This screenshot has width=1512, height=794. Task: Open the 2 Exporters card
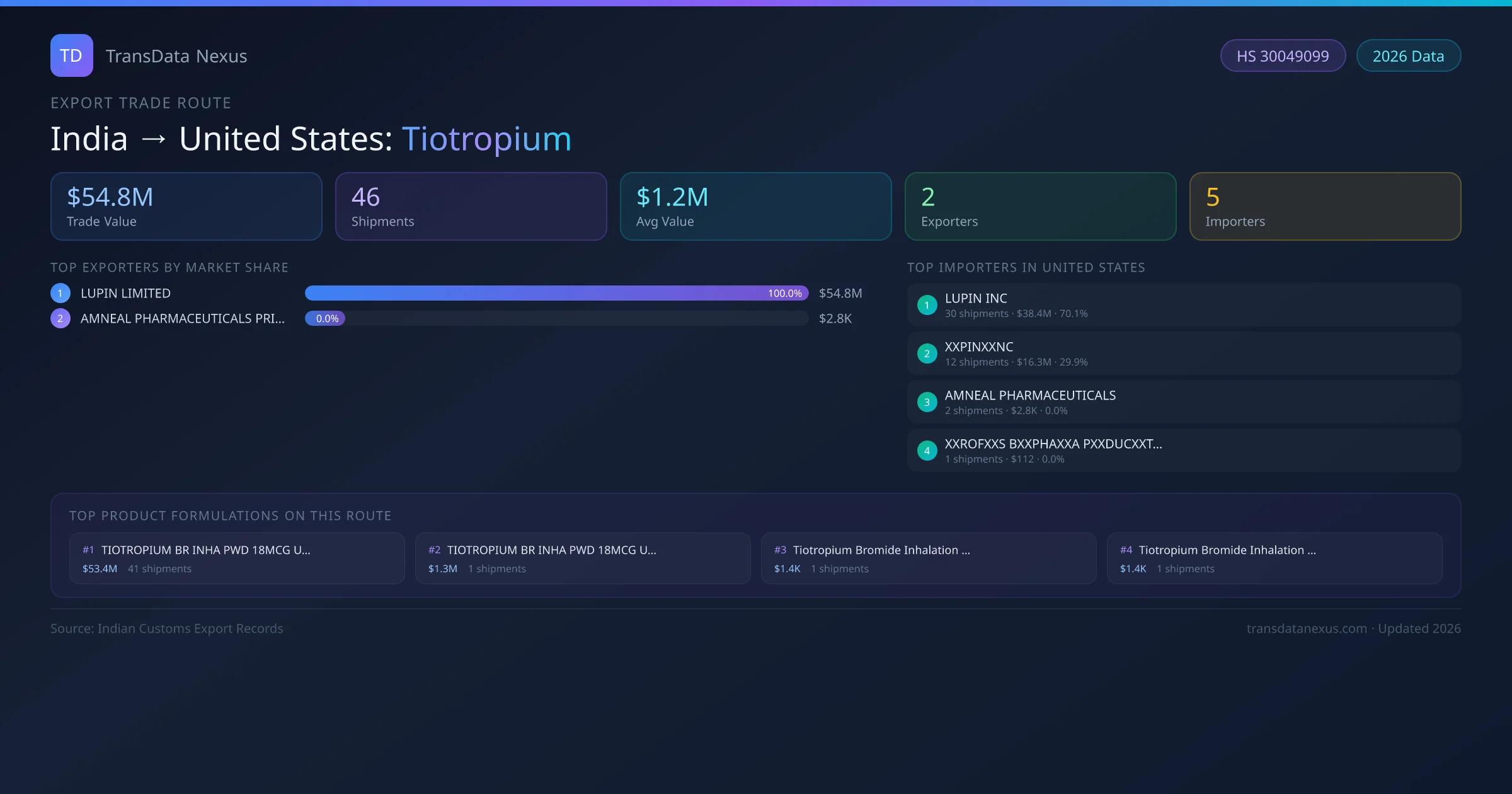point(1040,207)
